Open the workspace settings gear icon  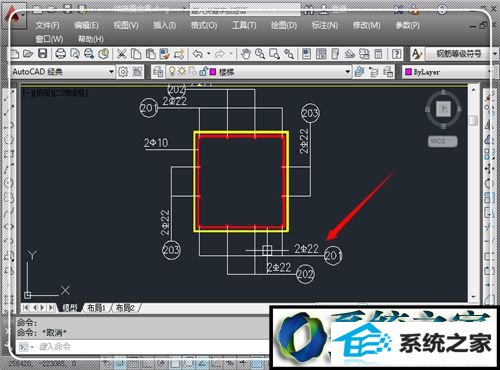[123, 72]
